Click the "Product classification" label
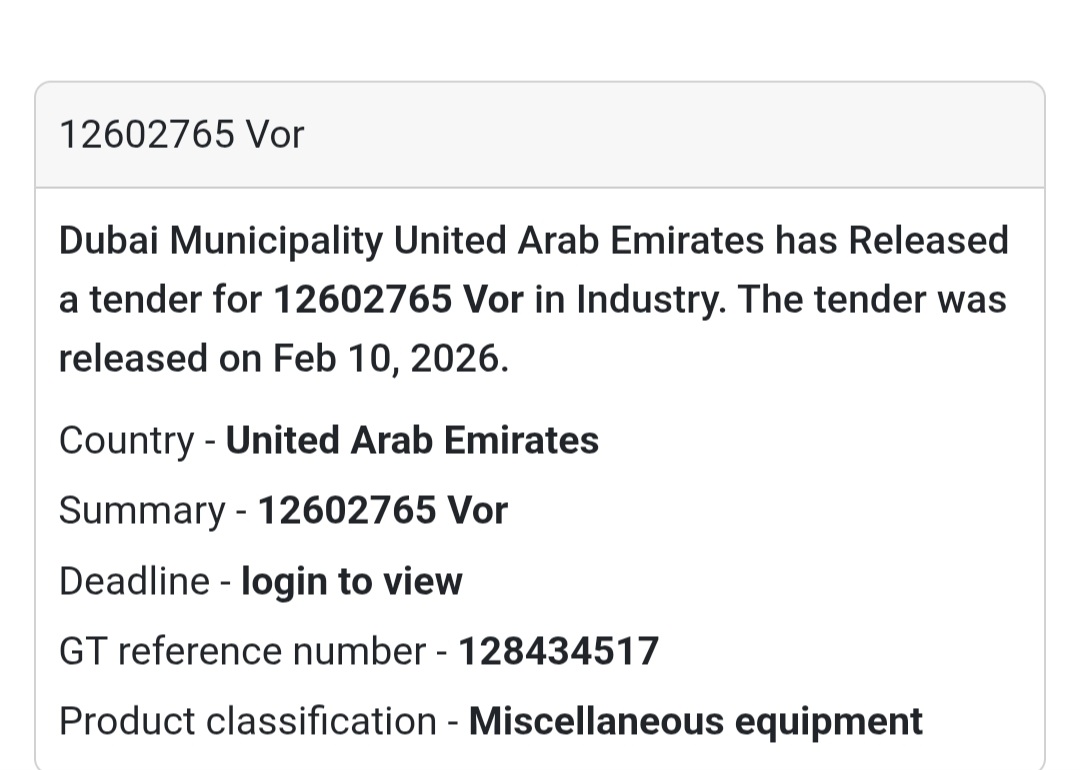This screenshot has height=770, width=1080. tap(247, 721)
